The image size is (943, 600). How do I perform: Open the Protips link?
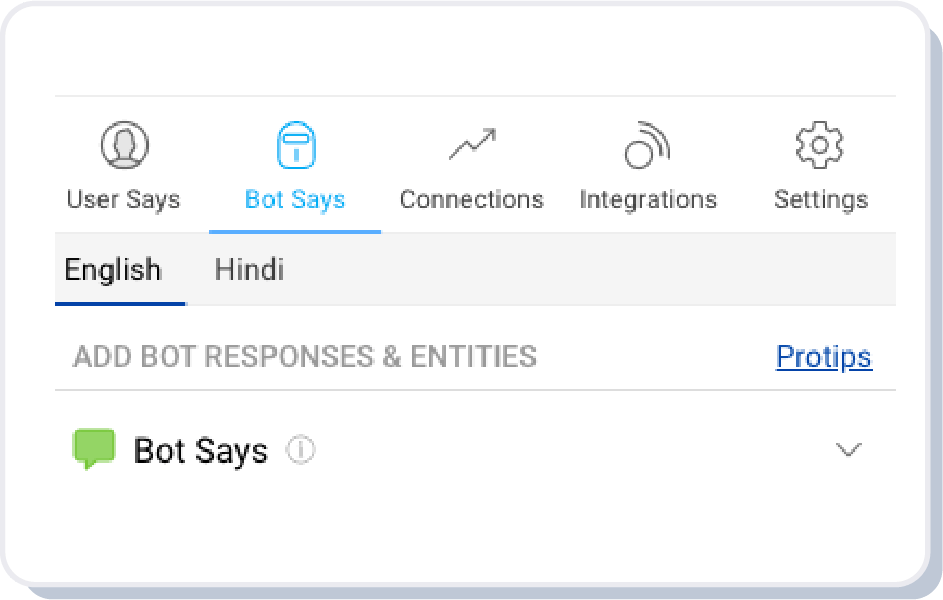coord(824,357)
